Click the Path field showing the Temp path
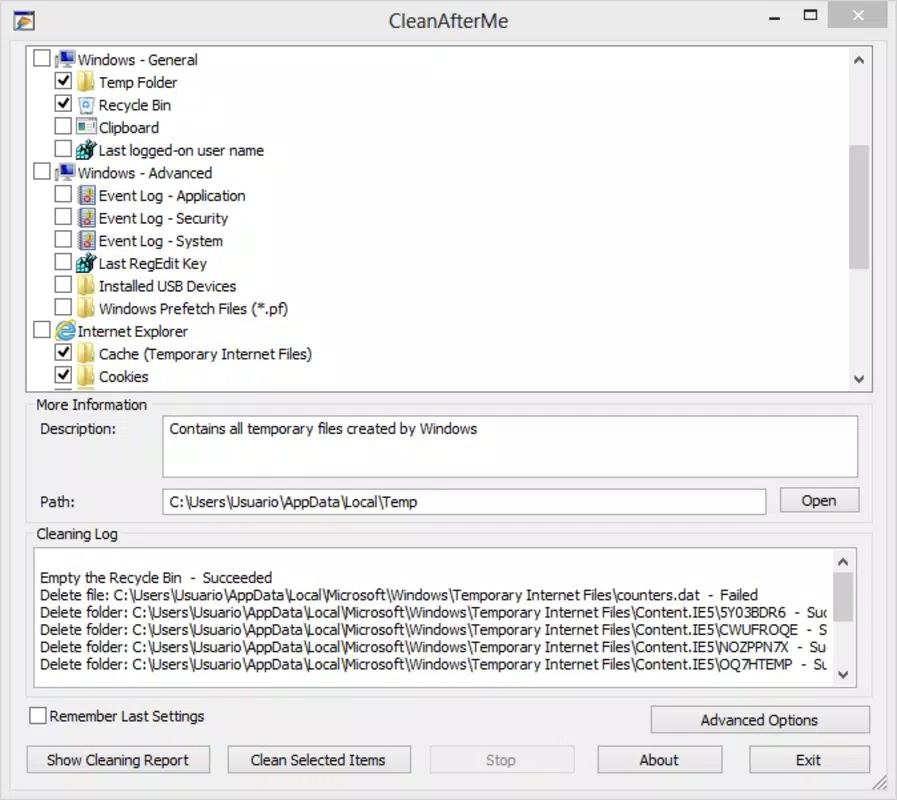This screenshot has height=800, width=897. 464,502
